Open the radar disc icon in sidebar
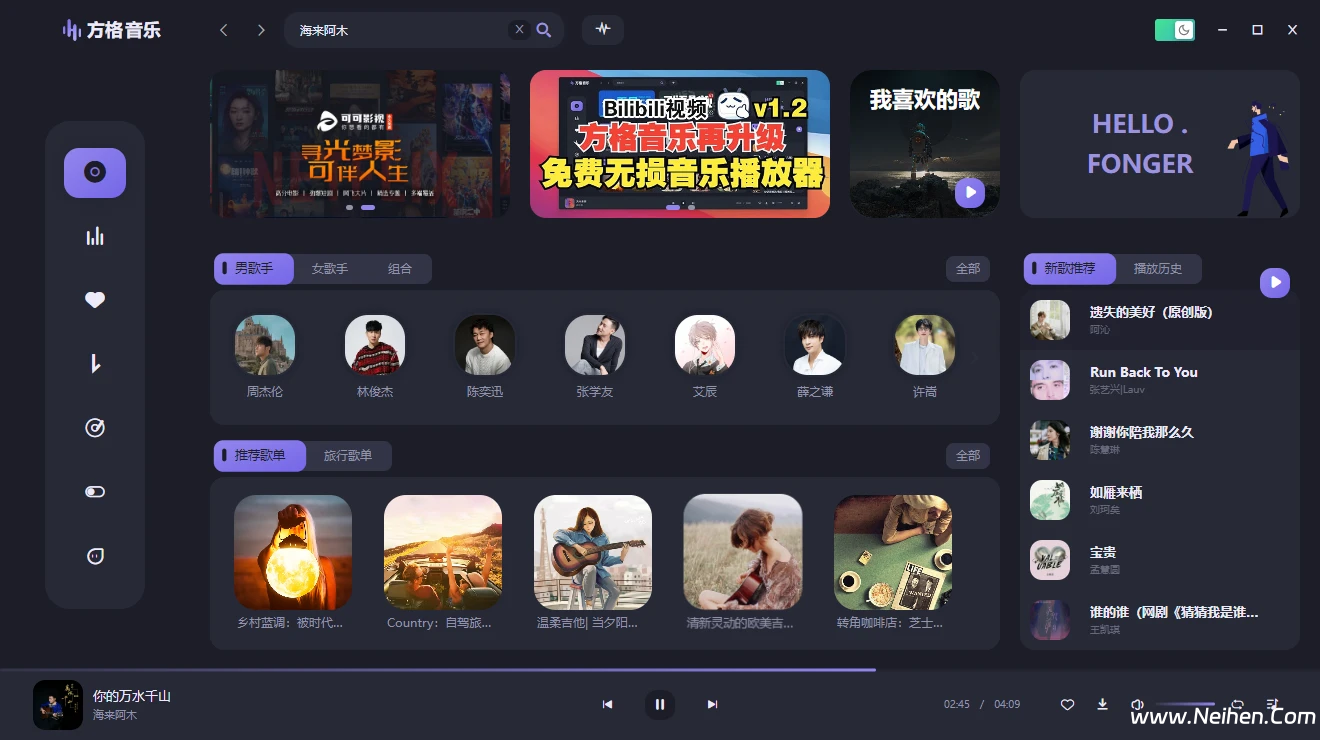This screenshot has height=740, width=1320. click(95, 428)
